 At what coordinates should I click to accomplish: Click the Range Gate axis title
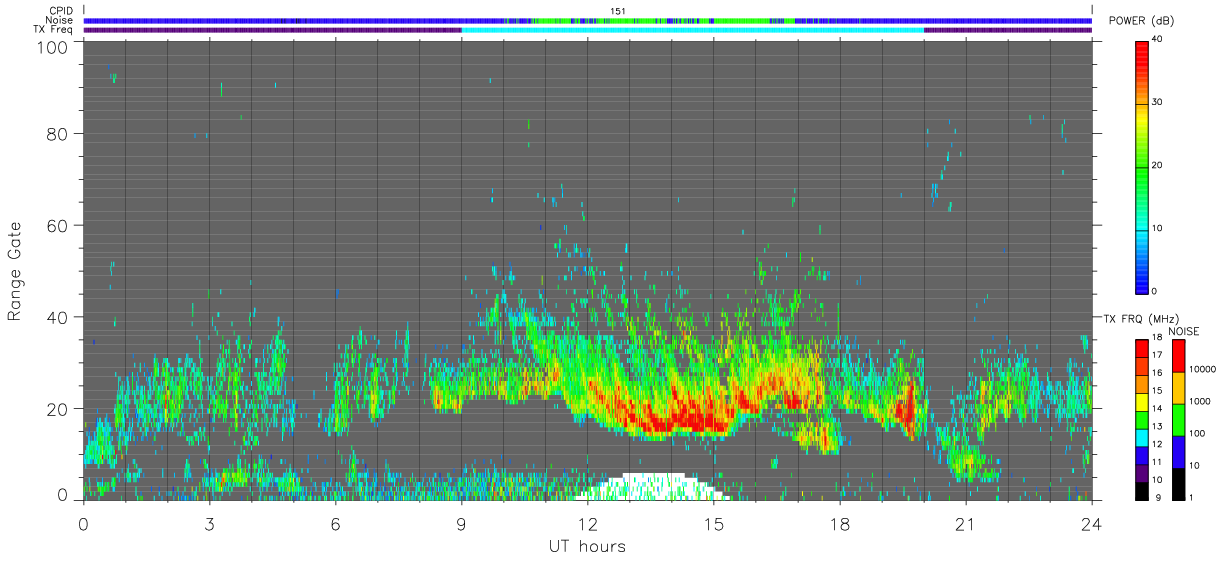[x=15, y=271]
